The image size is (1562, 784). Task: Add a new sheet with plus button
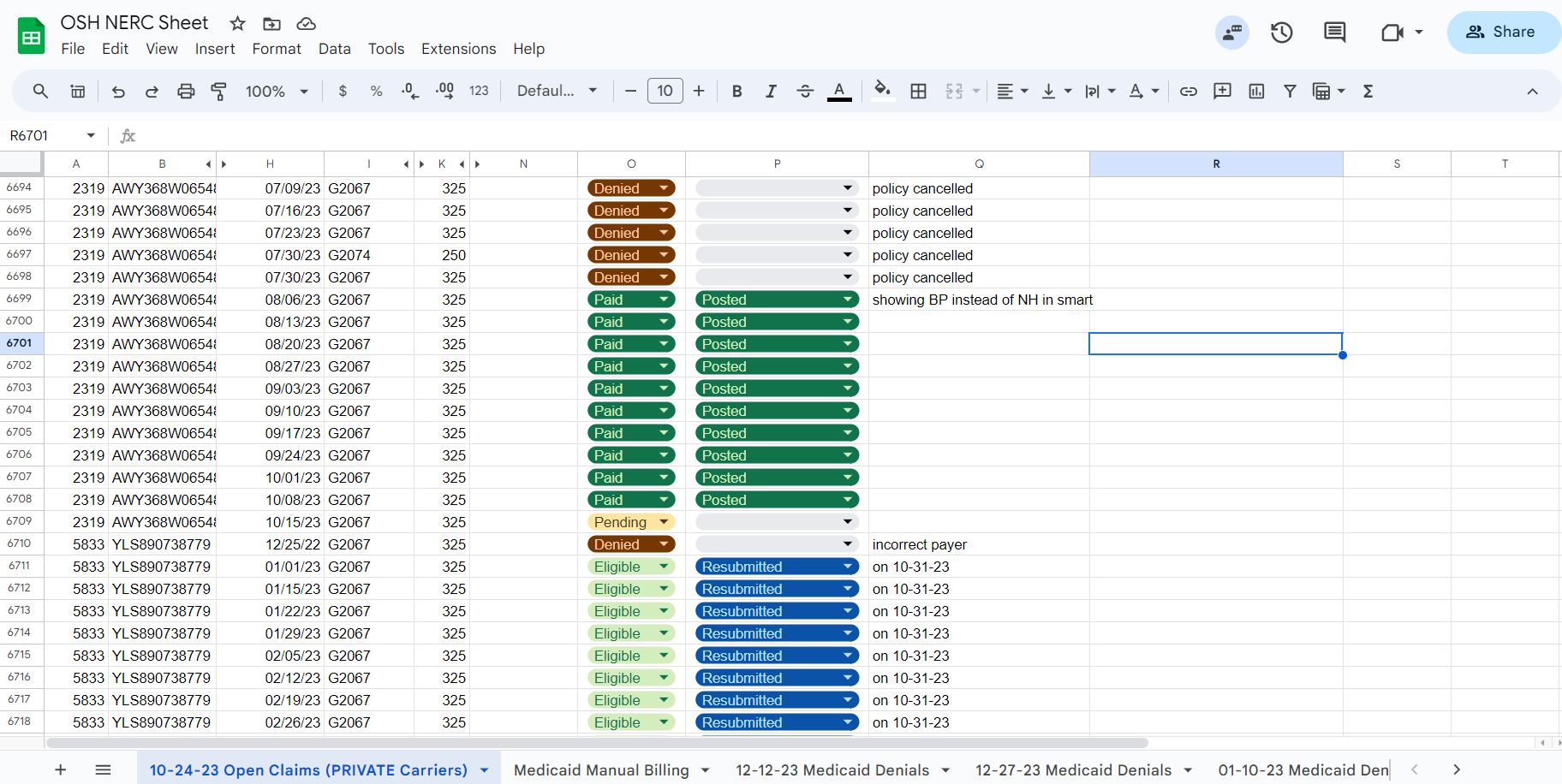(61, 770)
